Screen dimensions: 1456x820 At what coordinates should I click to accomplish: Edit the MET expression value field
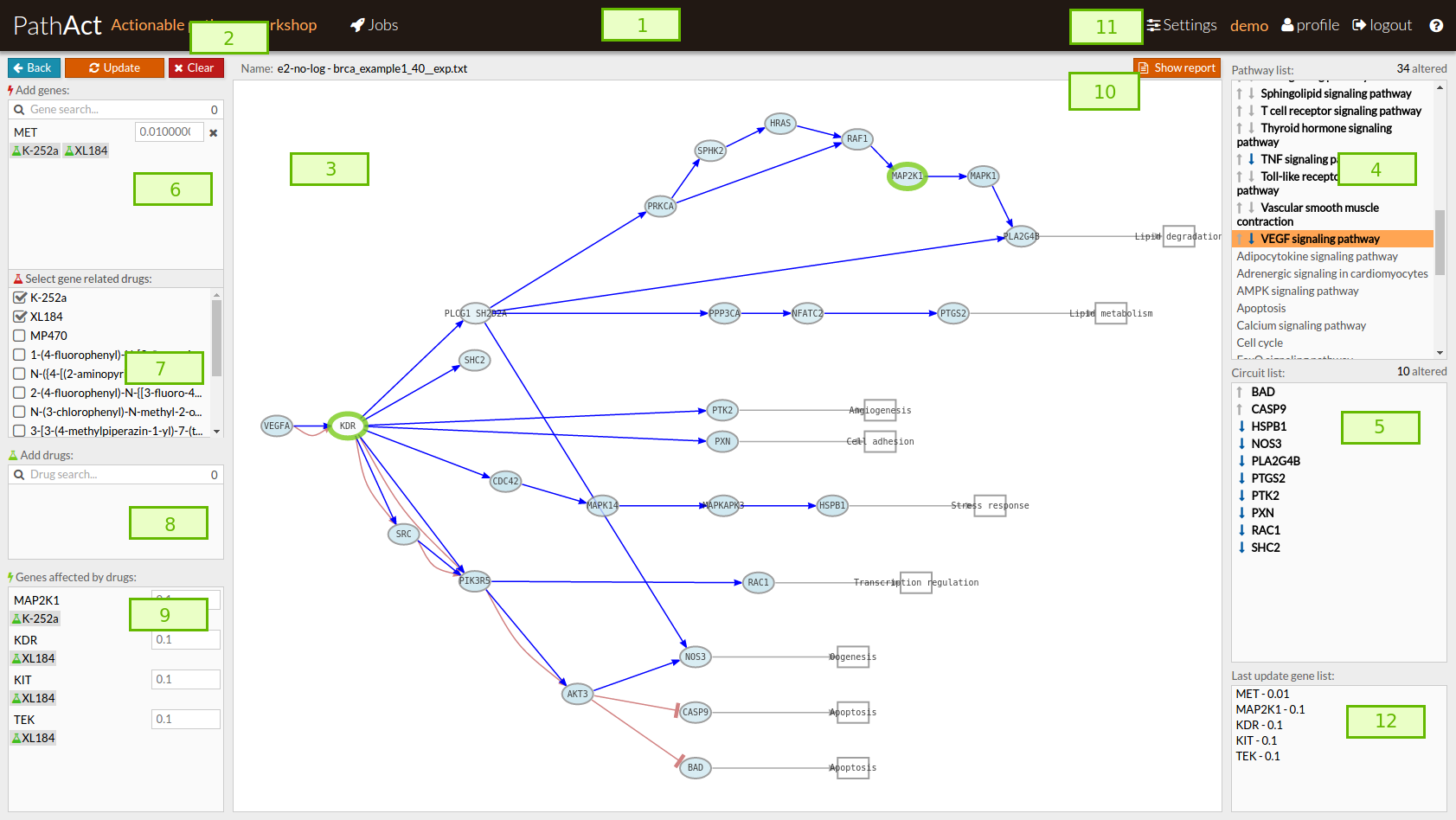coord(169,131)
